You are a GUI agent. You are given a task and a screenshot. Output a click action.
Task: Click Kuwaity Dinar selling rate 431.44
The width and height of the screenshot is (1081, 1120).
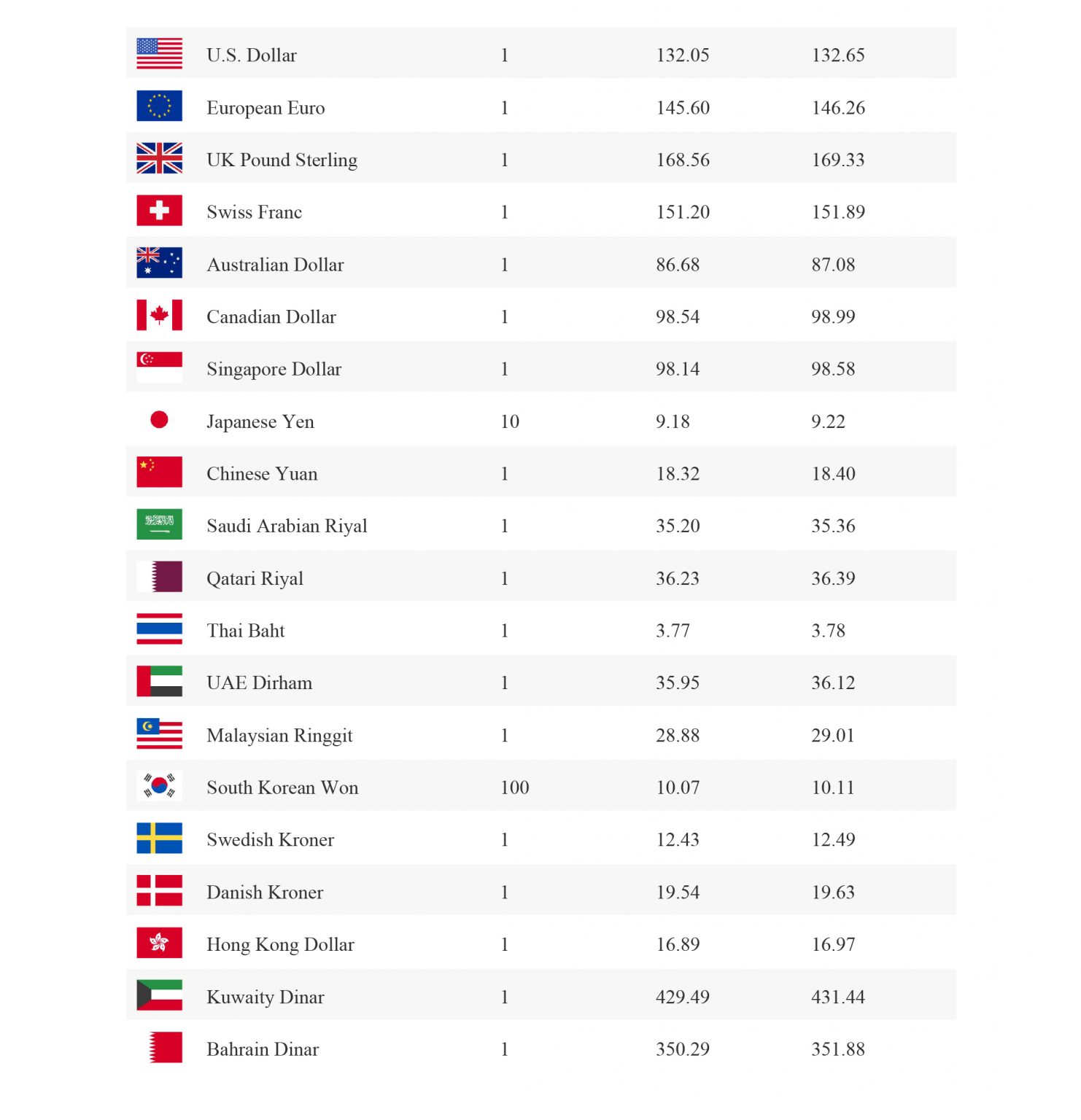(x=838, y=997)
